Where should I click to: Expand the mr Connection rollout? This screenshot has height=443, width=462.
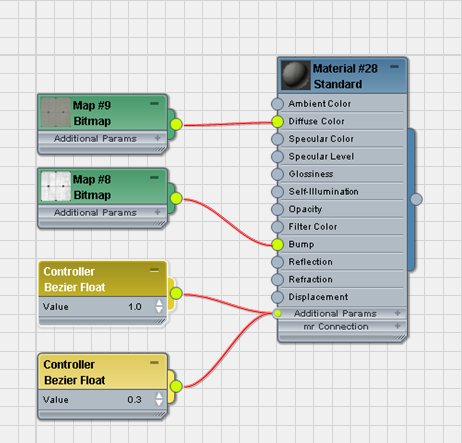[x=397, y=326]
